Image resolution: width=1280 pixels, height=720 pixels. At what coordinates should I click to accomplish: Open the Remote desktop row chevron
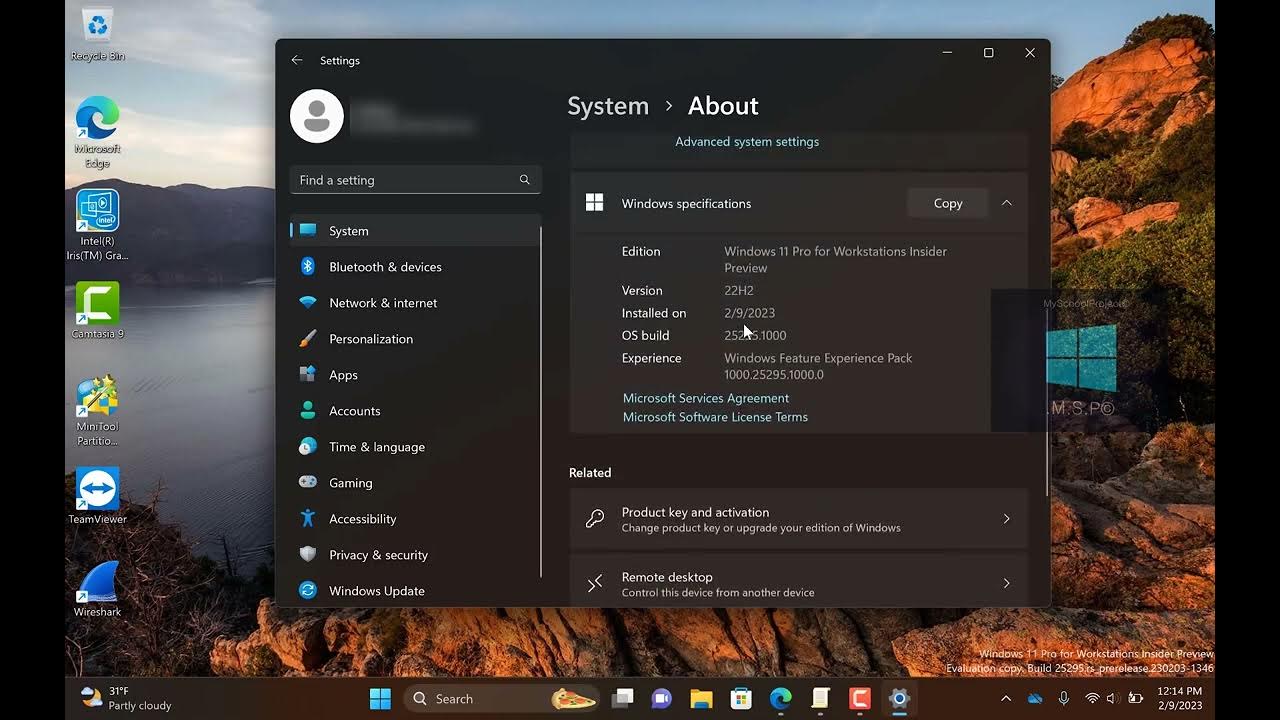click(x=1006, y=584)
